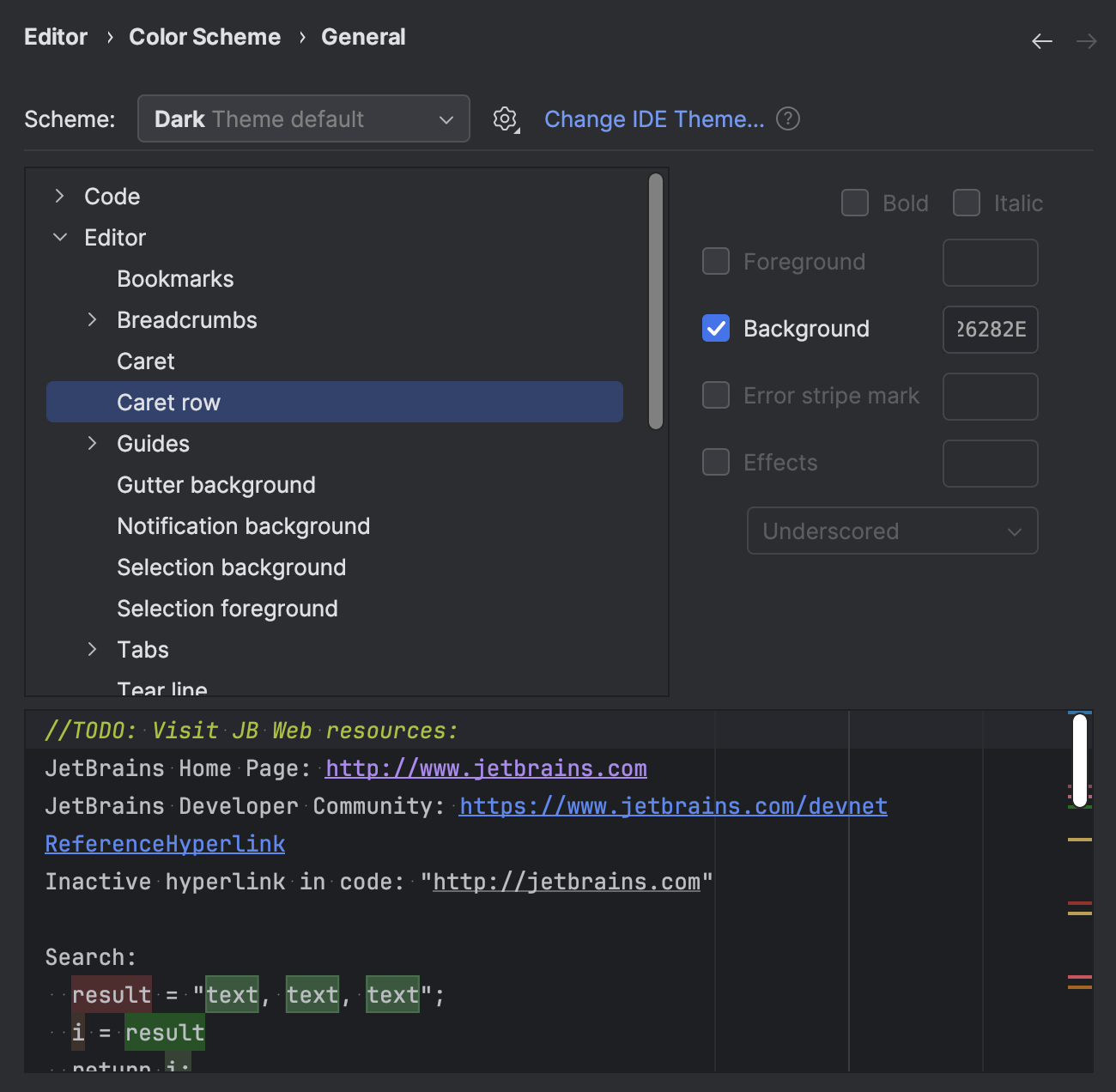Click the lowest red marker in error stripe
Screen dimensions: 1116x1092
click(1080, 979)
